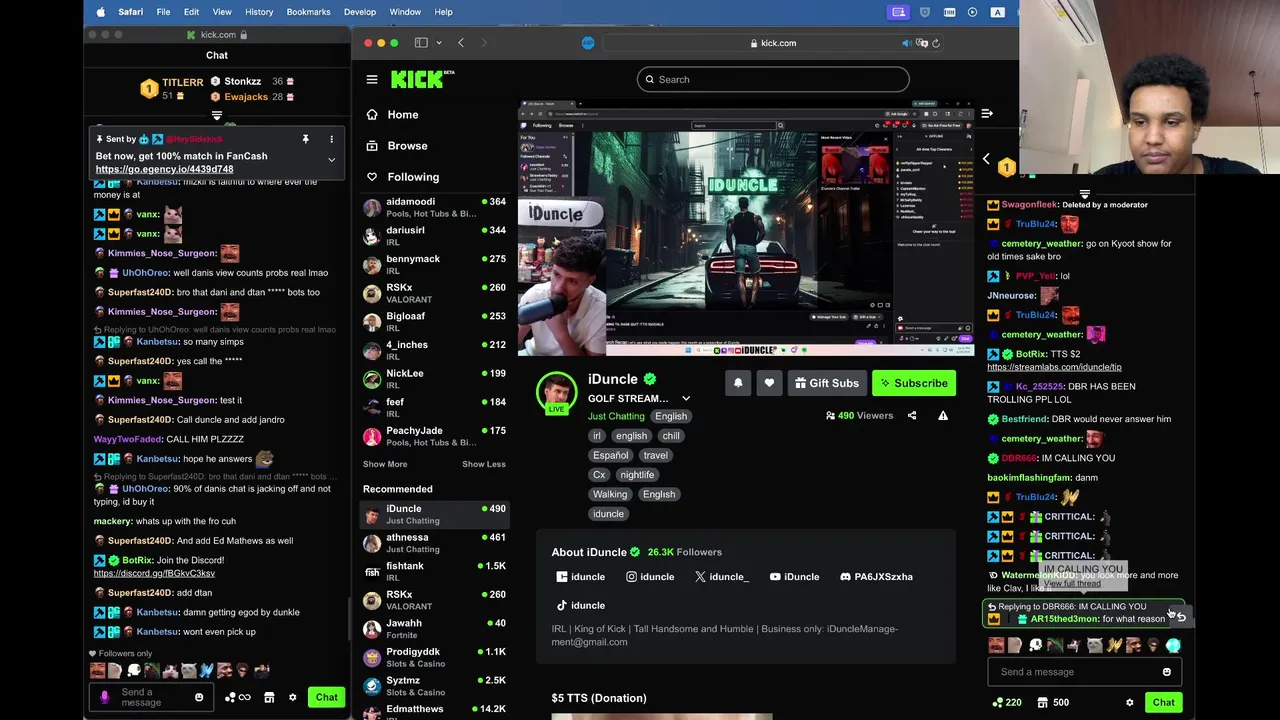Share the stream via share icon
This screenshot has width=1280, height=720.
[912, 416]
